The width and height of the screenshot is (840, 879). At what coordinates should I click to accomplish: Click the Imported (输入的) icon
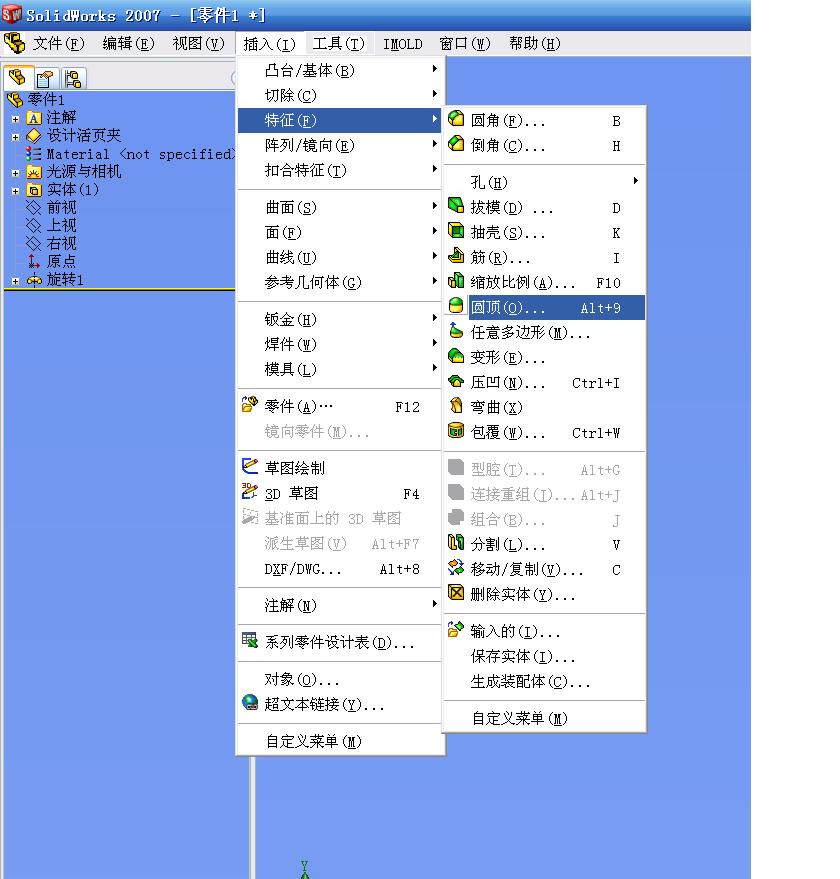[x=456, y=630]
